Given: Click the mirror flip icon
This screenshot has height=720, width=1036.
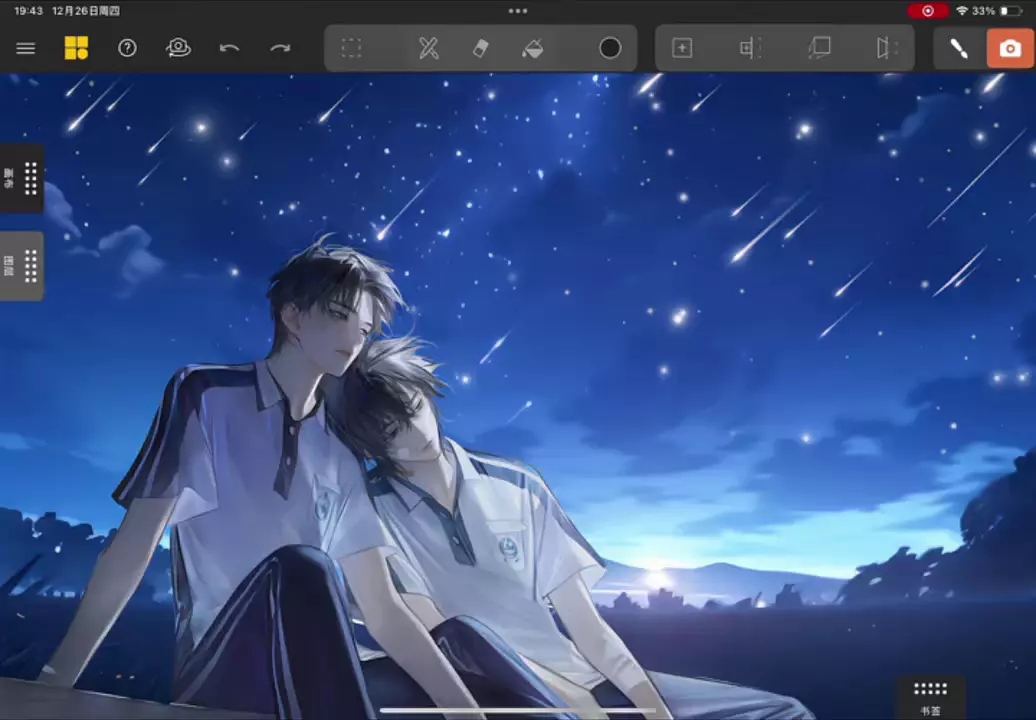Looking at the screenshot, I should click(x=887, y=48).
